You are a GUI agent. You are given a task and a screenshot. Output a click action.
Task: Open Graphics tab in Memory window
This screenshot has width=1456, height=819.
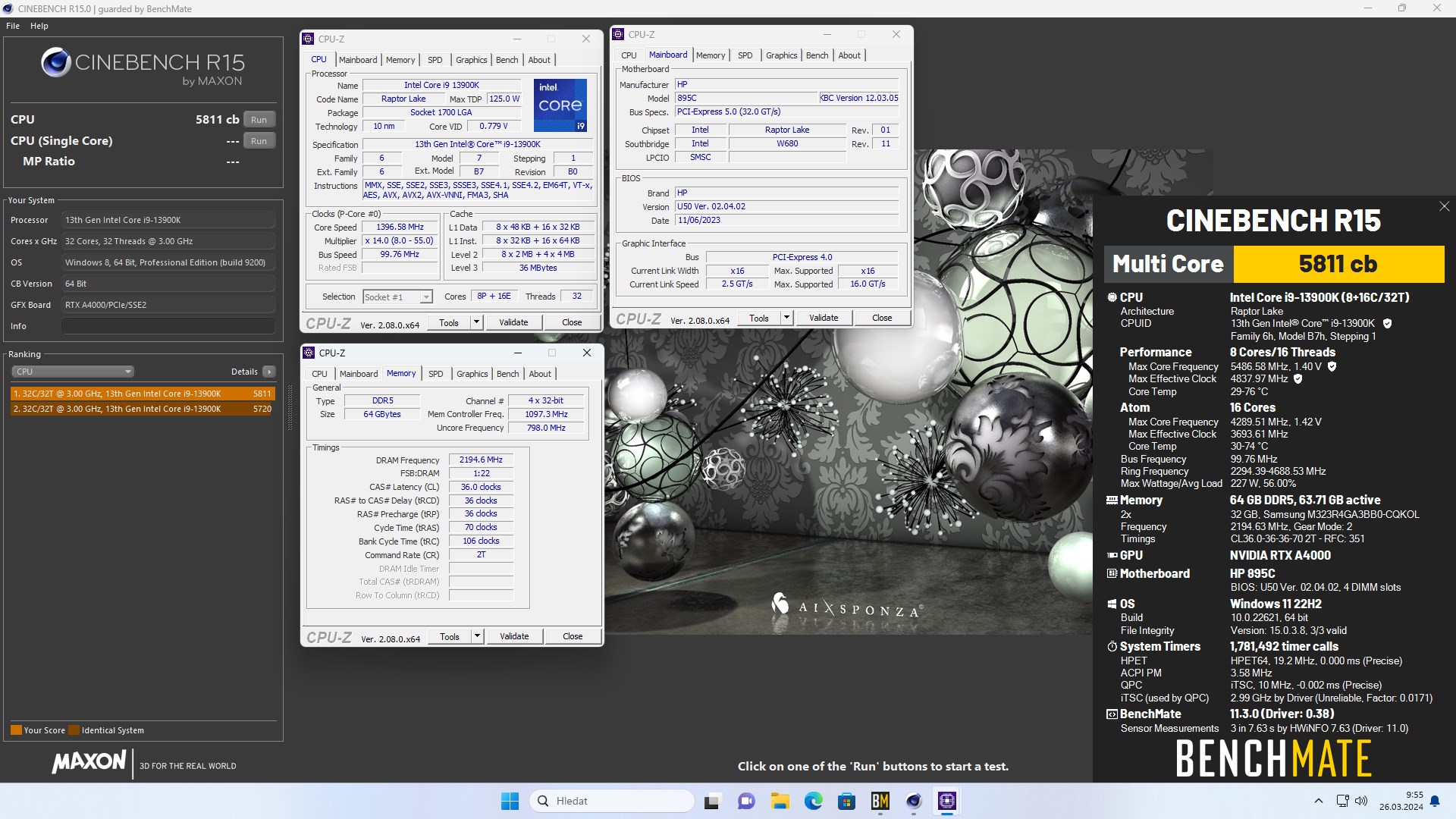(x=472, y=374)
